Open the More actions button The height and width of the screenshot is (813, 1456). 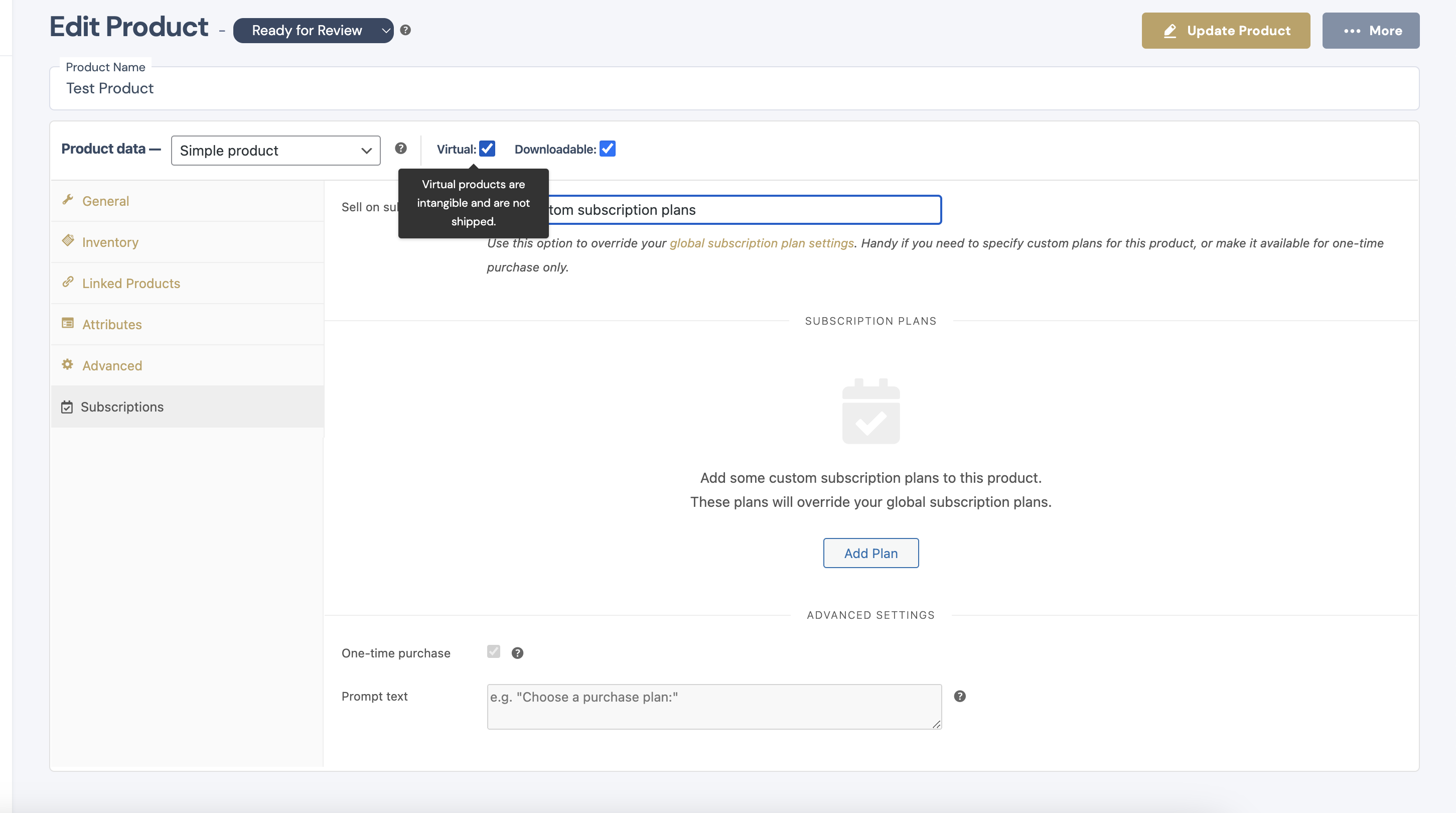point(1371,31)
